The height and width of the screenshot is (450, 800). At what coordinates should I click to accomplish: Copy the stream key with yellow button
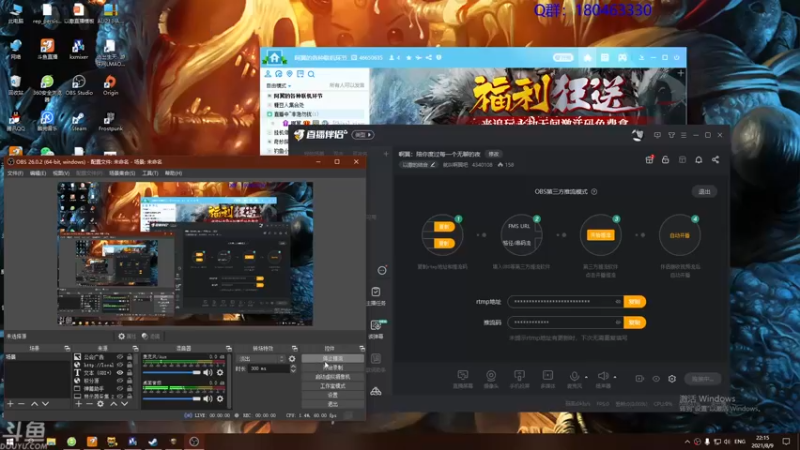[x=635, y=322]
